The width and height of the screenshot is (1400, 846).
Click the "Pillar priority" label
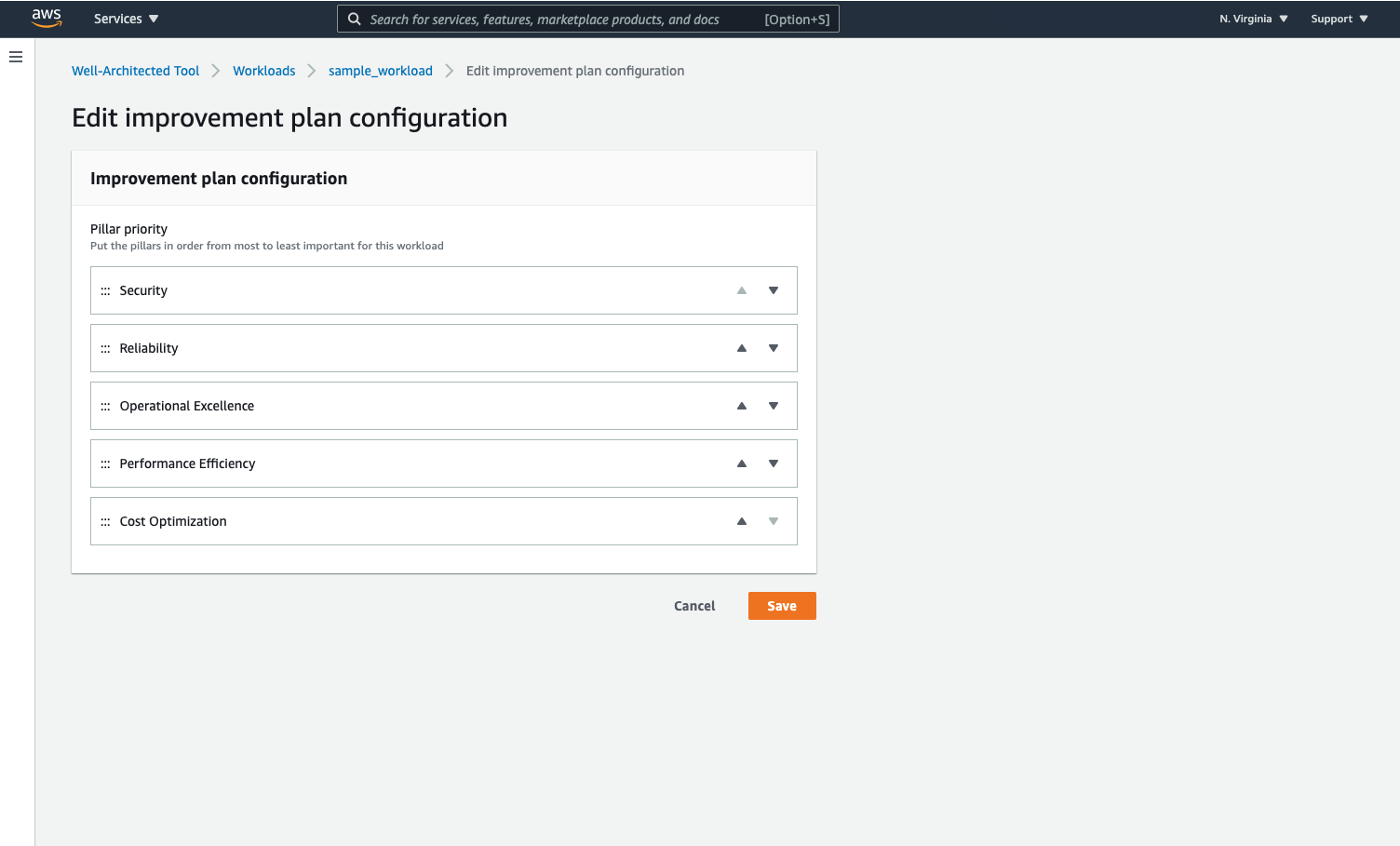(x=128, y=229)
